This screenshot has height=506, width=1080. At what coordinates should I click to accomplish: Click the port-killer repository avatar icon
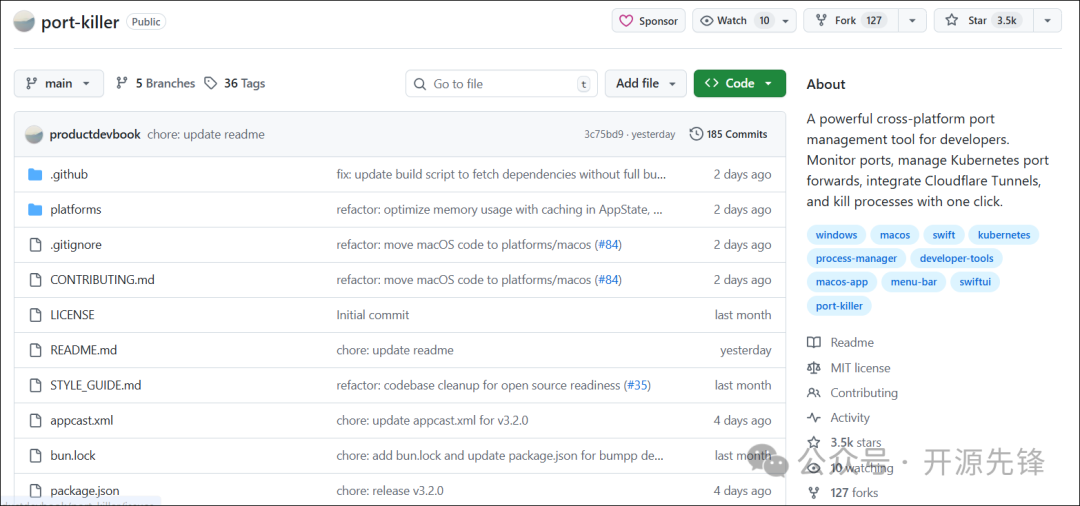(x=24, y=21)
